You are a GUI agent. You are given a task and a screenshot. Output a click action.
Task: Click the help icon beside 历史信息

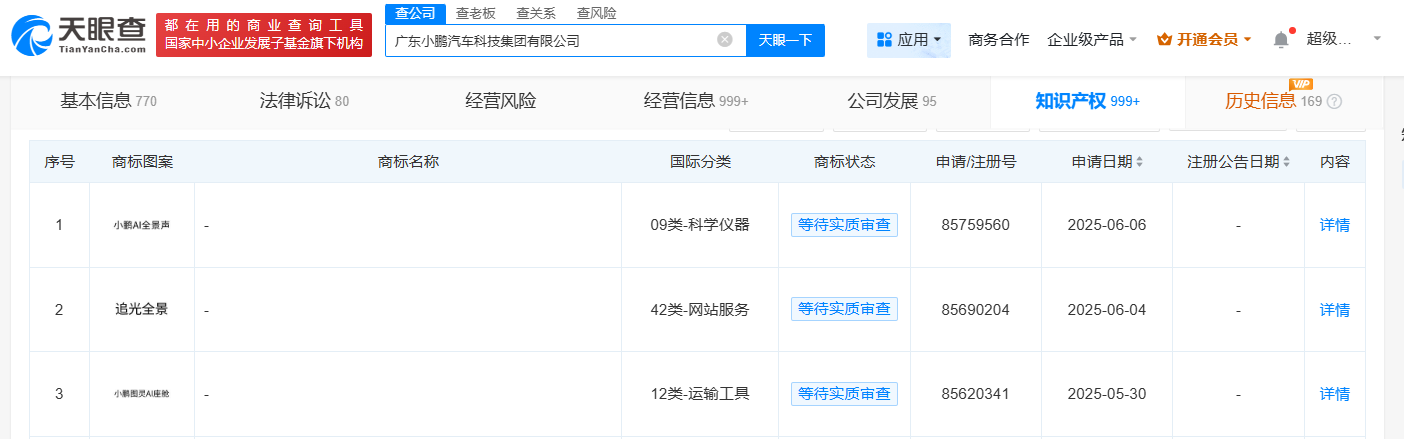coord(1334,101)
